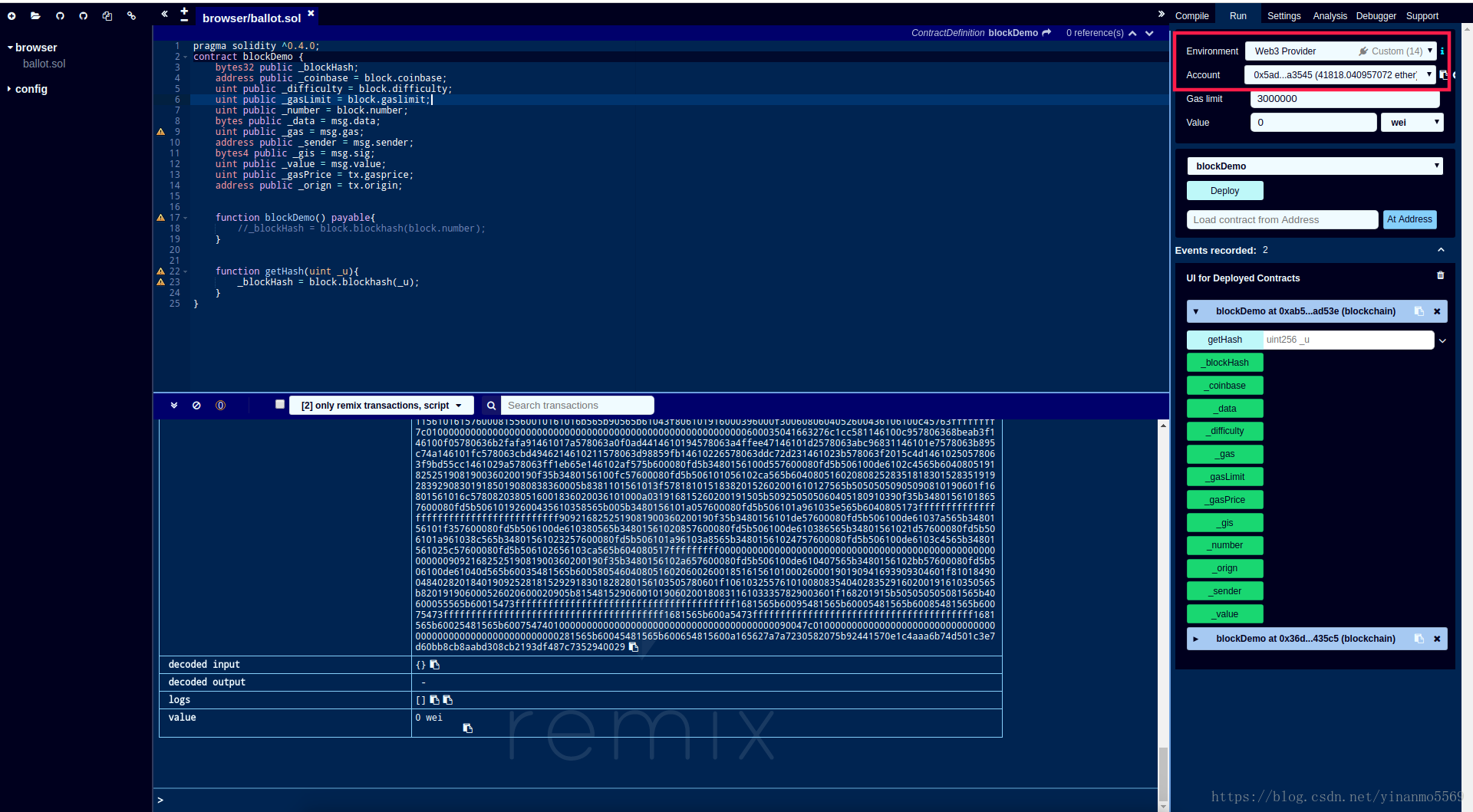
Task: Click the first GitHub gist publish icon
Action: (x=60, y=15)
